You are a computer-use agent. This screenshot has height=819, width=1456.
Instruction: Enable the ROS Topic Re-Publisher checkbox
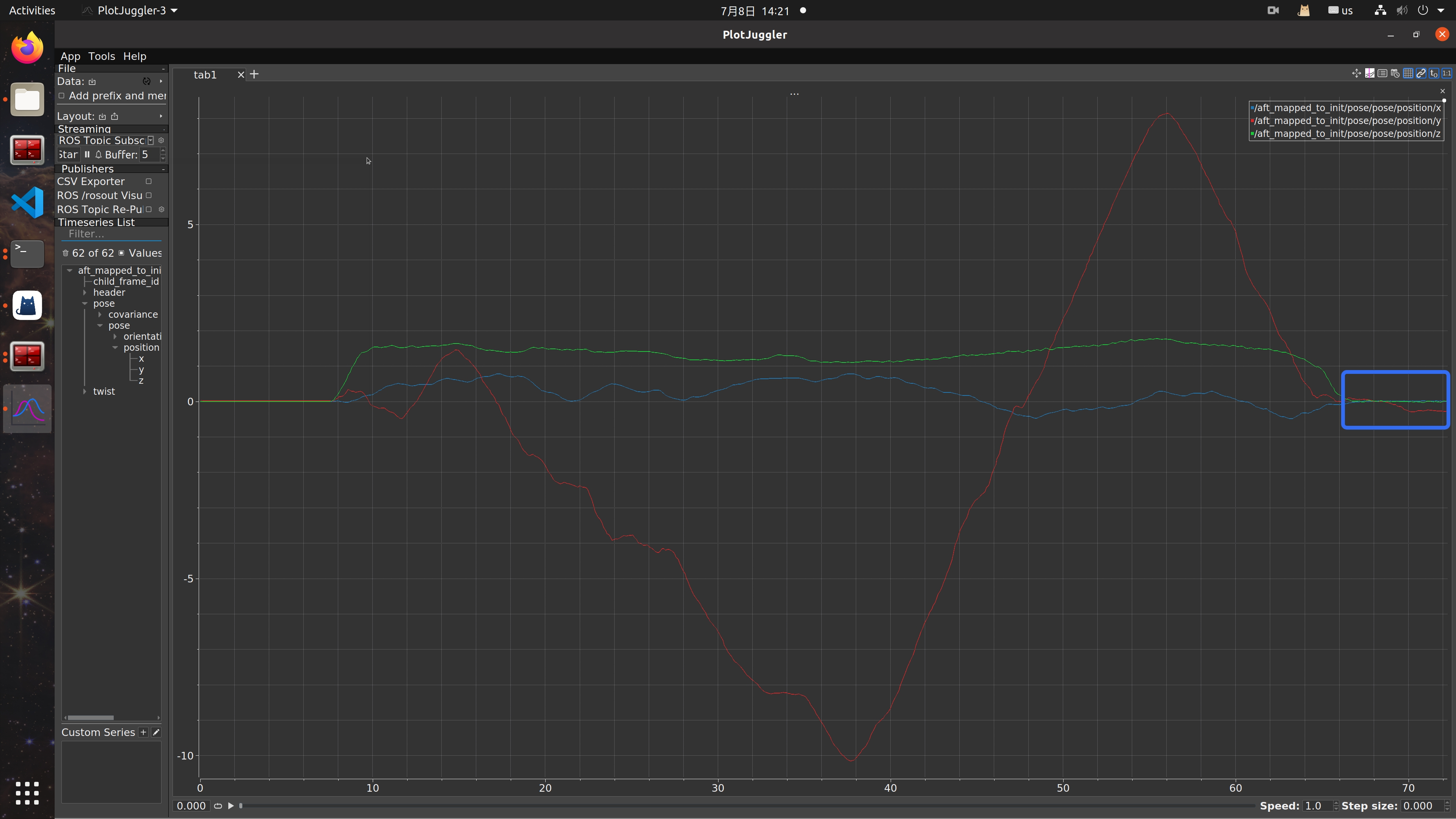[149, 210]
